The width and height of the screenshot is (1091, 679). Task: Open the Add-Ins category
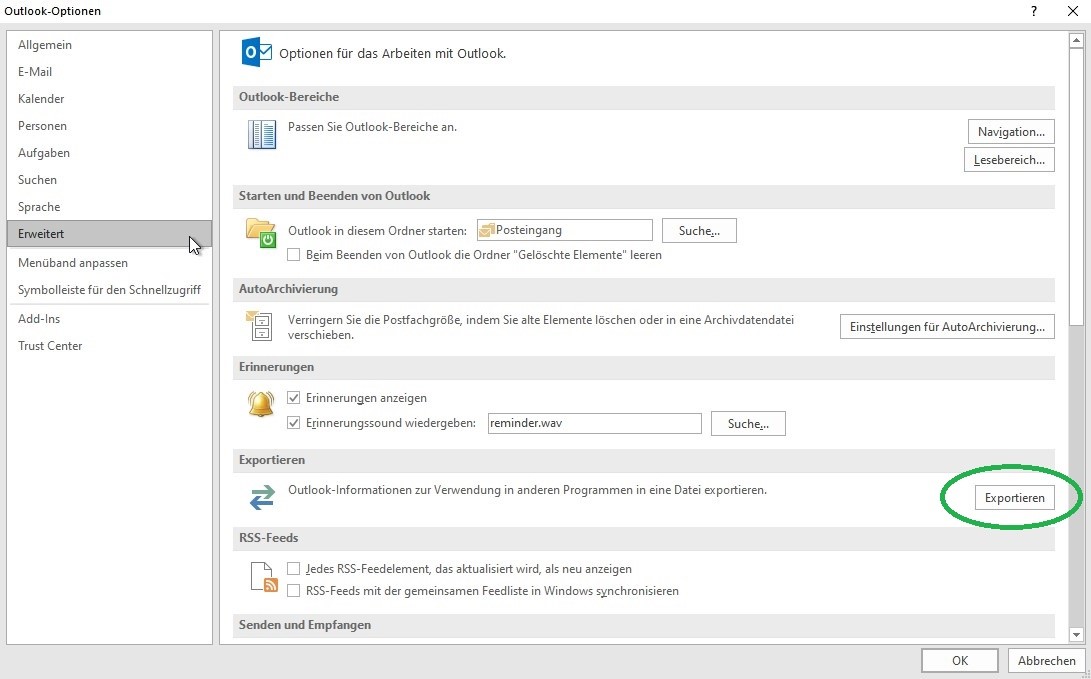click(x=109, y=319)
